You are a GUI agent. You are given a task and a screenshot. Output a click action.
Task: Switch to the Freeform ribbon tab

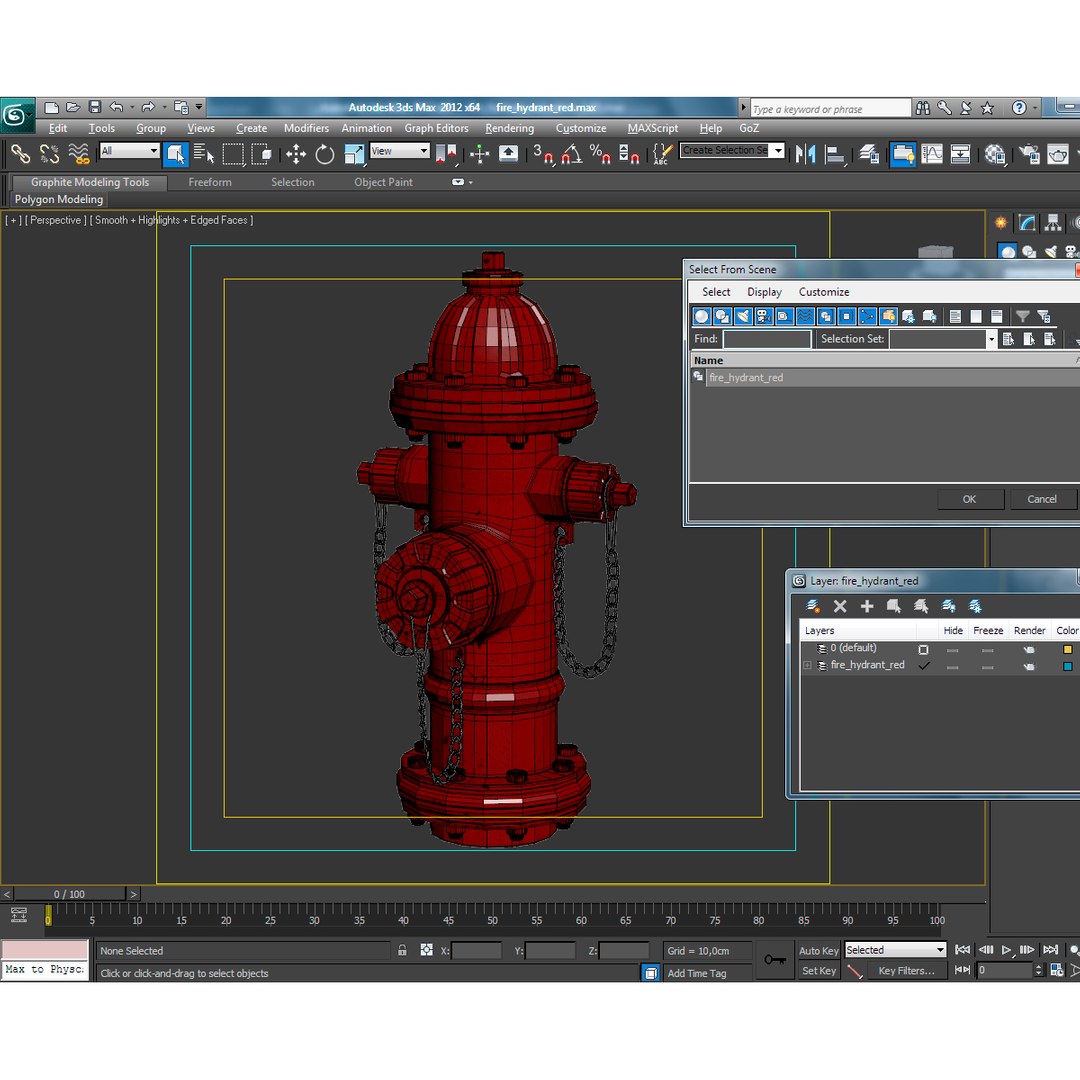point(209,183)
